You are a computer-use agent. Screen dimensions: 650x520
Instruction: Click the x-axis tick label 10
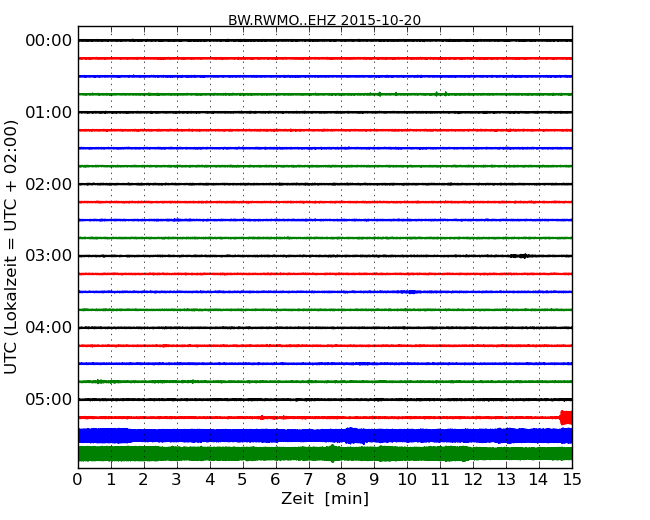point(407,480)
